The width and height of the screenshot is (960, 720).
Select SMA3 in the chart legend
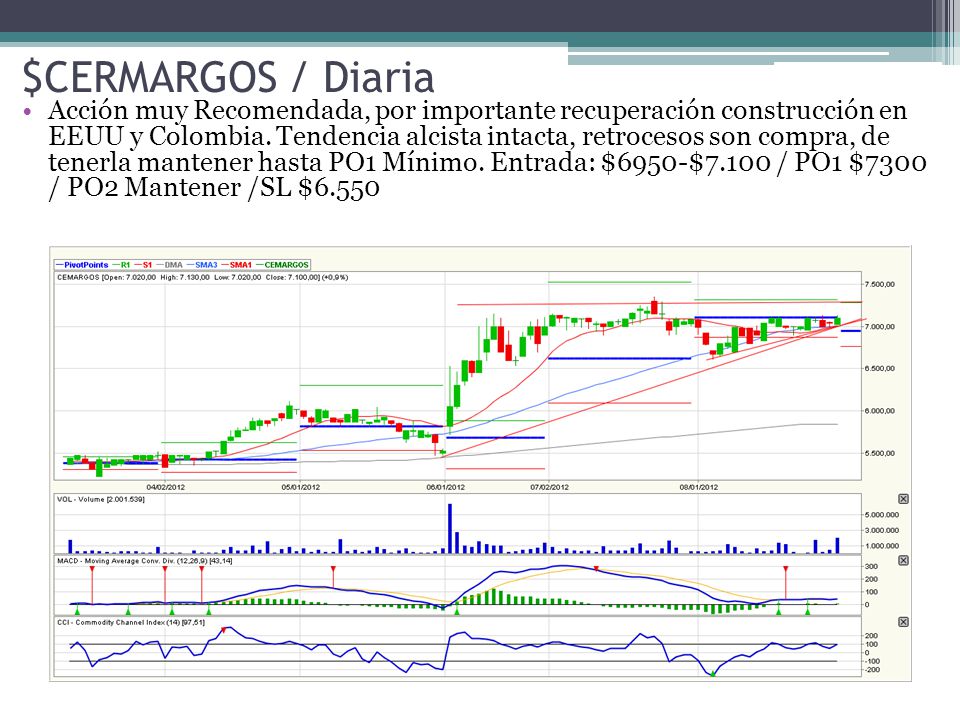(x=202, y=265)
